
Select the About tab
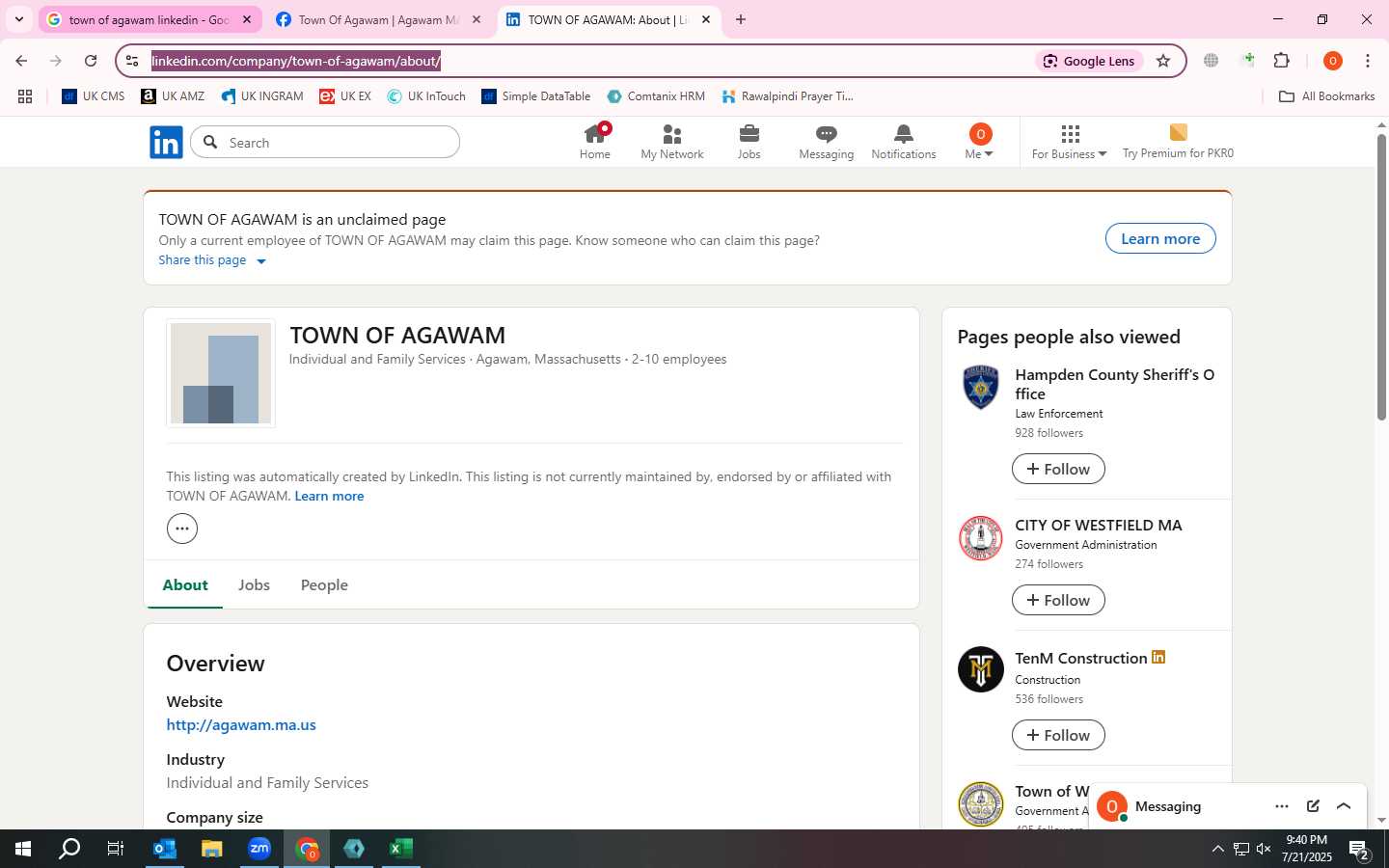click(x=185, y=585)
